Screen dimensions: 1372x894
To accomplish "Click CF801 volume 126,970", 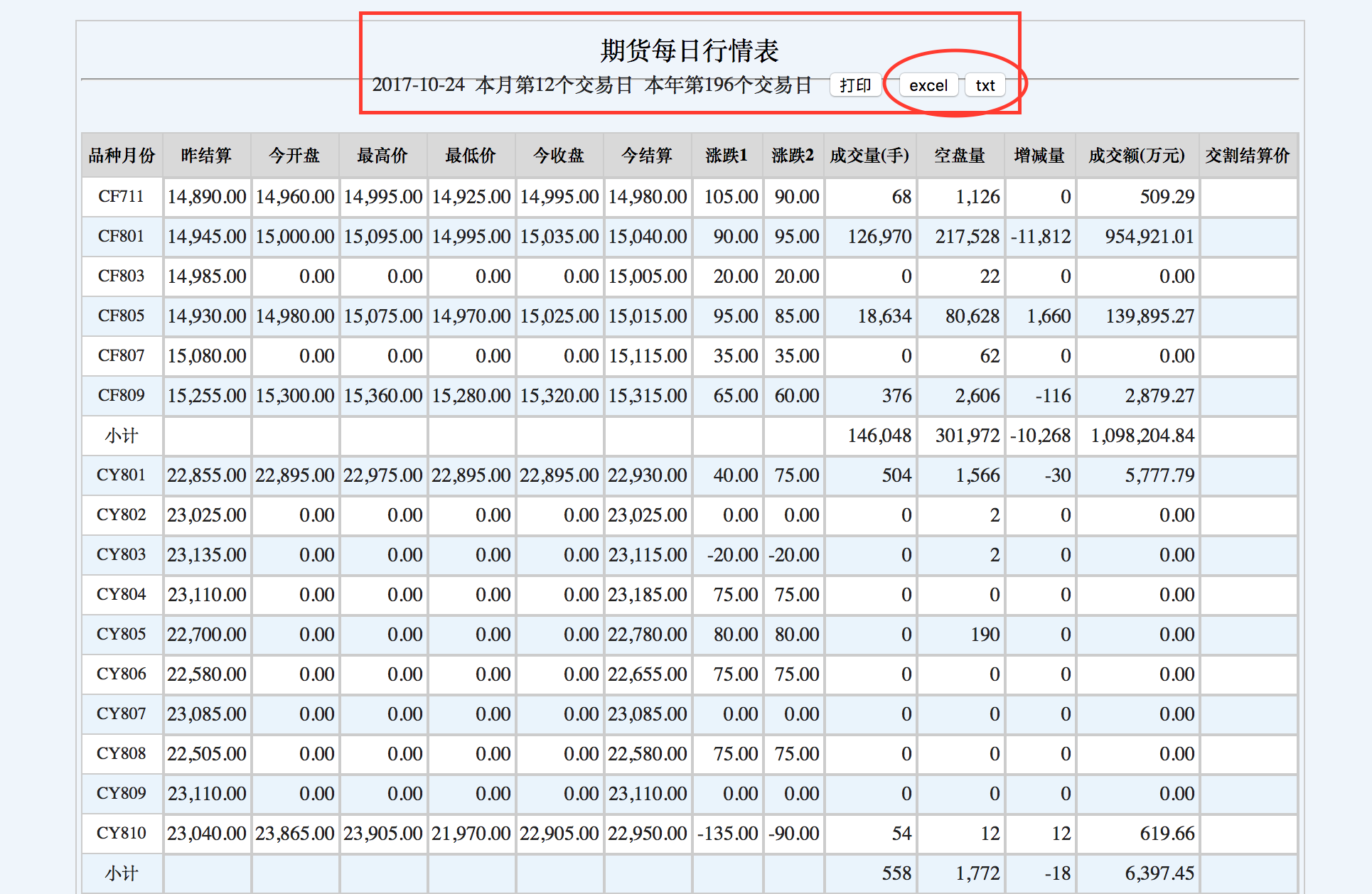I will 879,236.
